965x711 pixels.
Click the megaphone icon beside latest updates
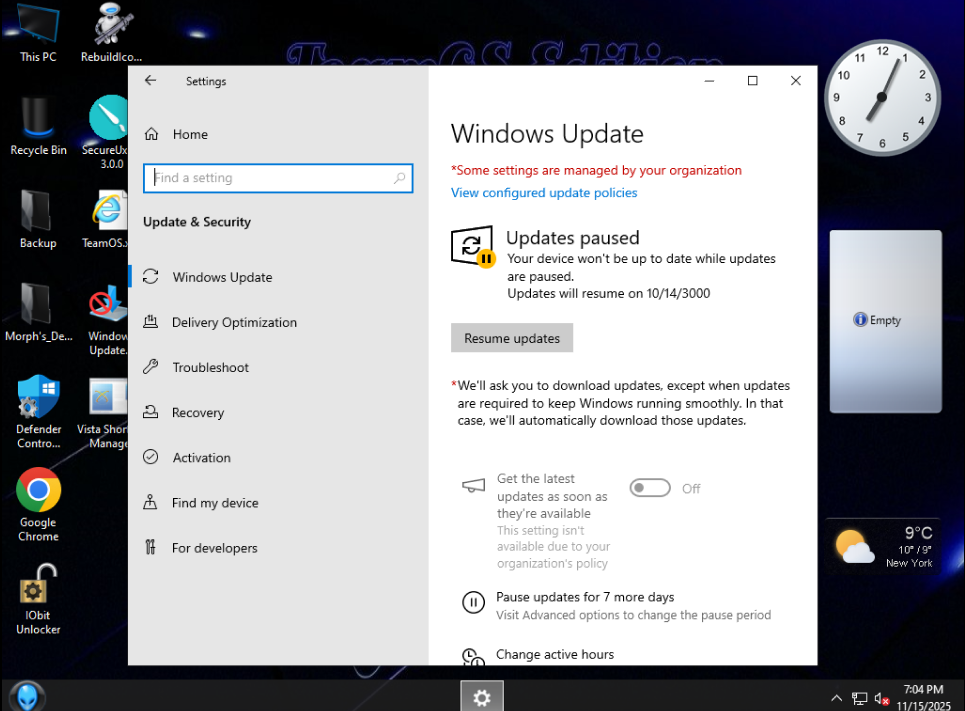coord(473,486)
